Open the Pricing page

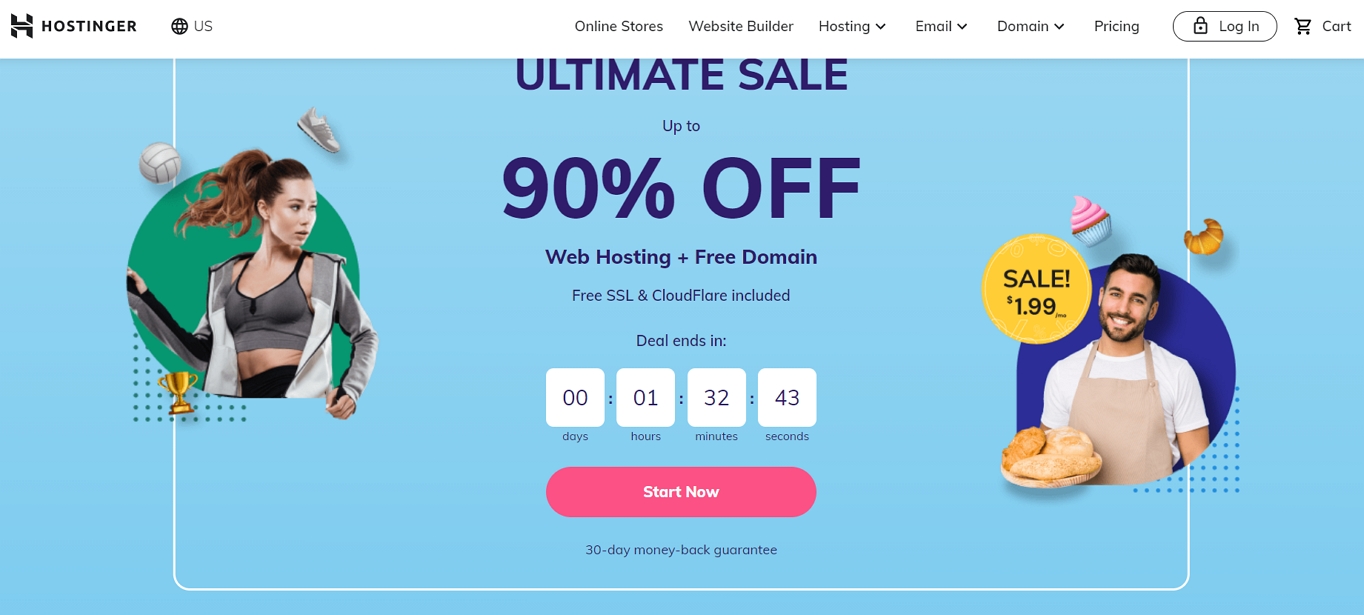click(x=1116, y=26)
